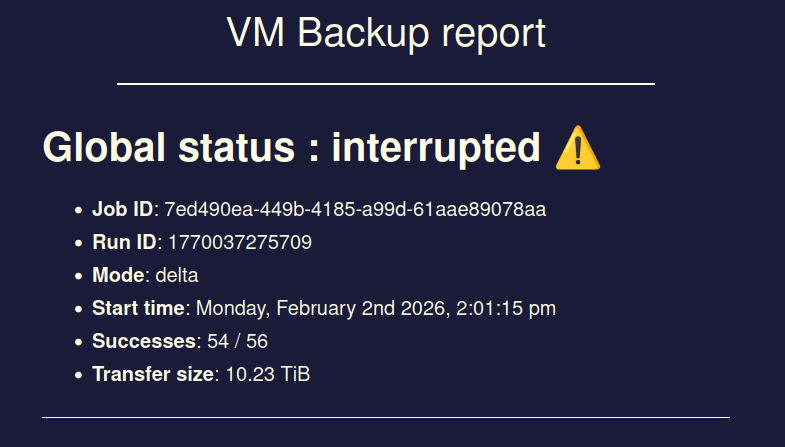Image resolution: width=785 pixels, height=447 pixels.
Task: Click the bullet point beside Mode
Action: click(78, 276)
